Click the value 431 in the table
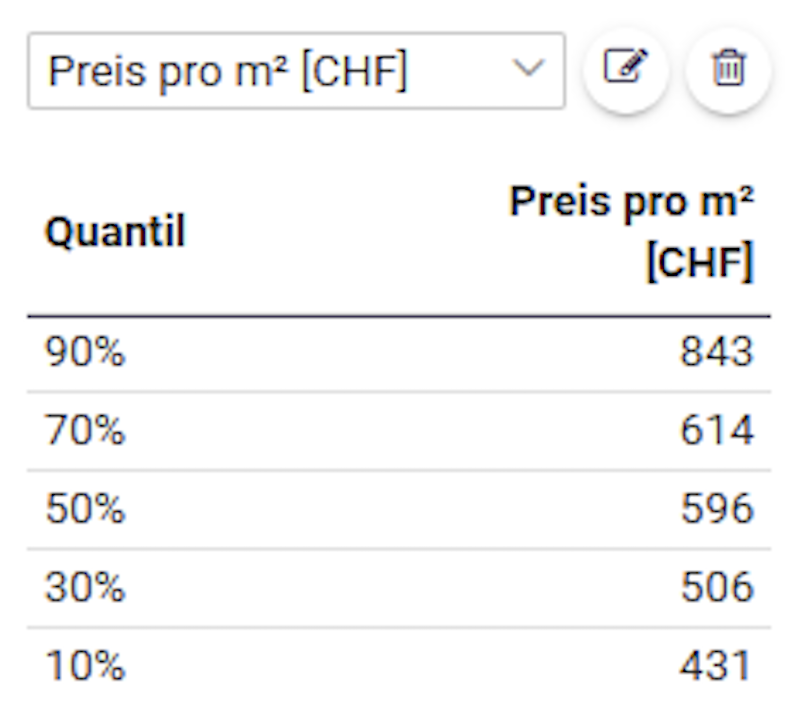This screenshot has width=796, height=728. tap(715, 665)
